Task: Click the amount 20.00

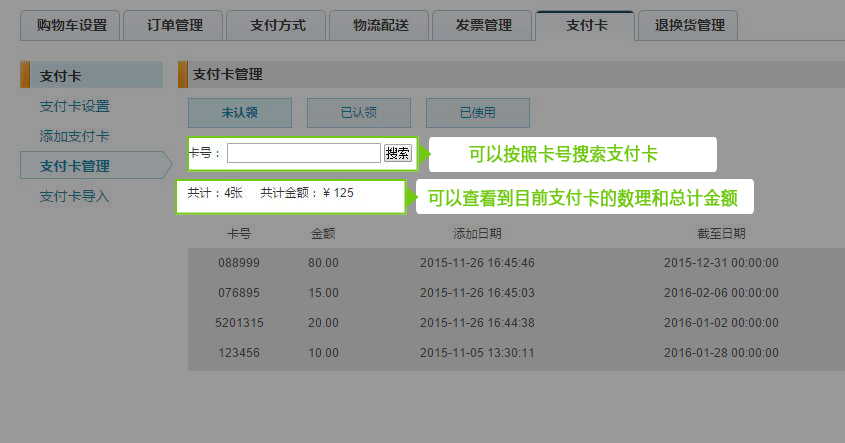Action: tap(323, 323)
